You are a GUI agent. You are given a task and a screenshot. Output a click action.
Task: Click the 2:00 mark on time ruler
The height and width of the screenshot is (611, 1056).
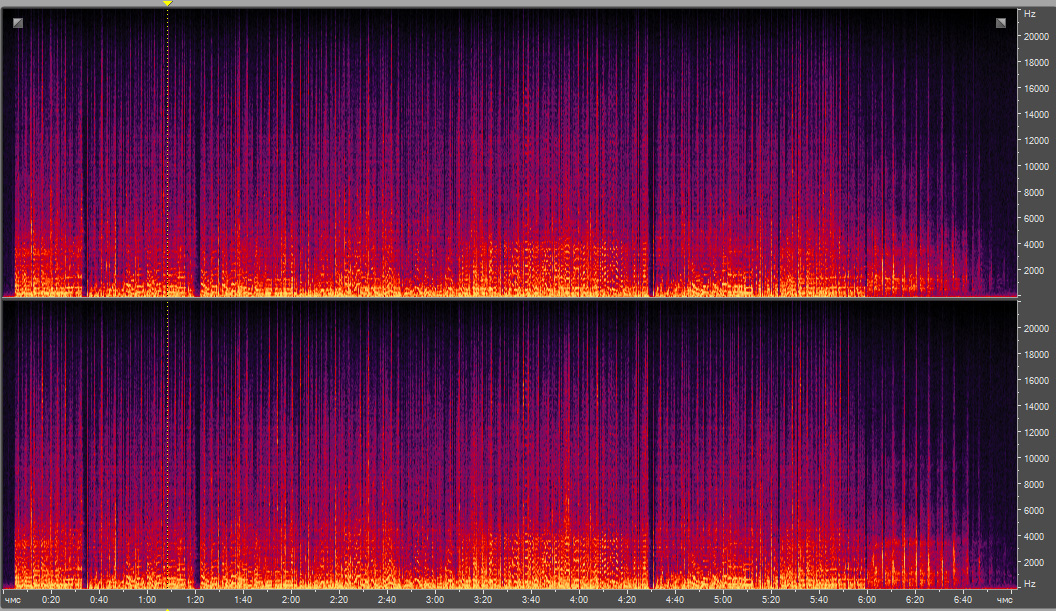[290, 600]
